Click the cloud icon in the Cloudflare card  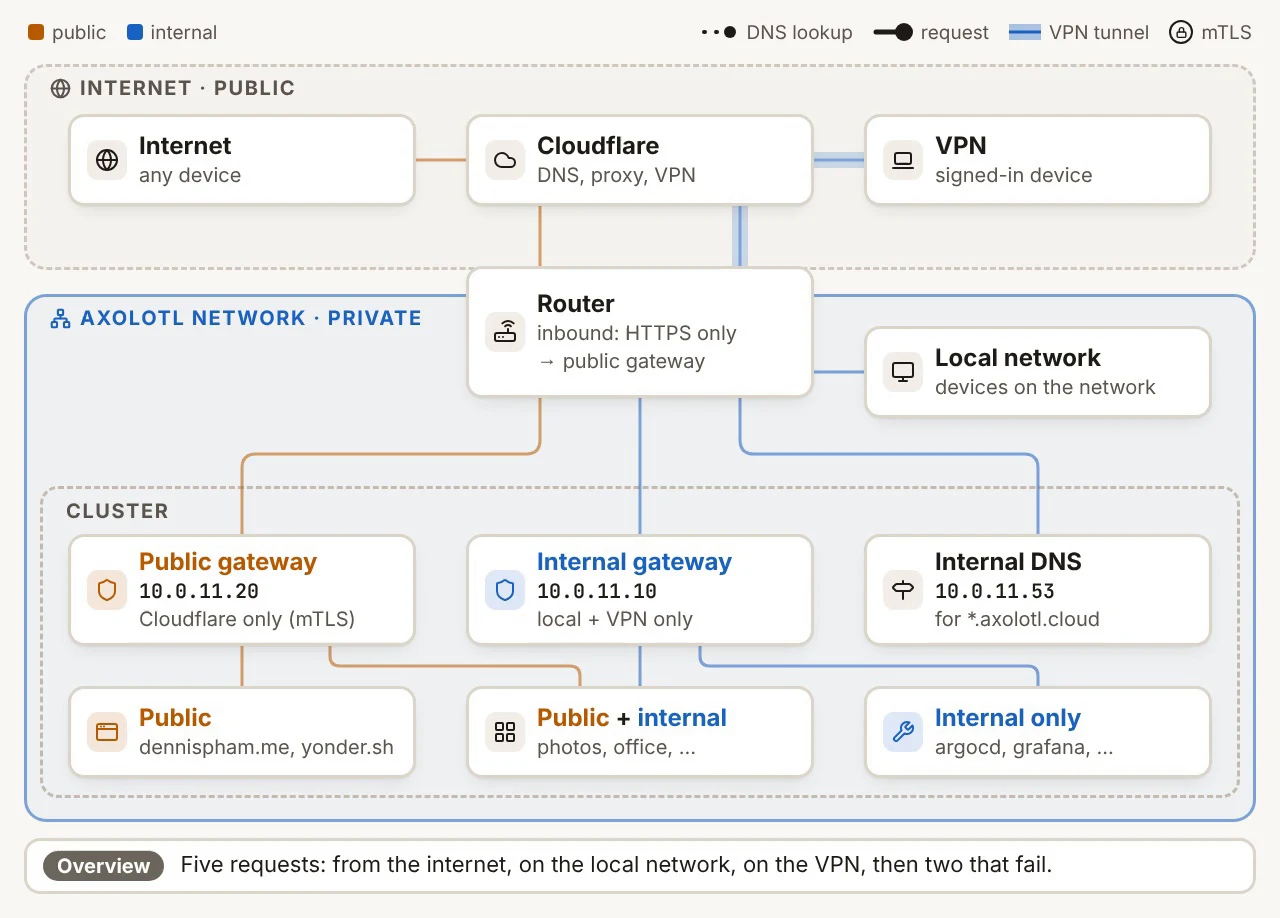click(x=505, y=160)
